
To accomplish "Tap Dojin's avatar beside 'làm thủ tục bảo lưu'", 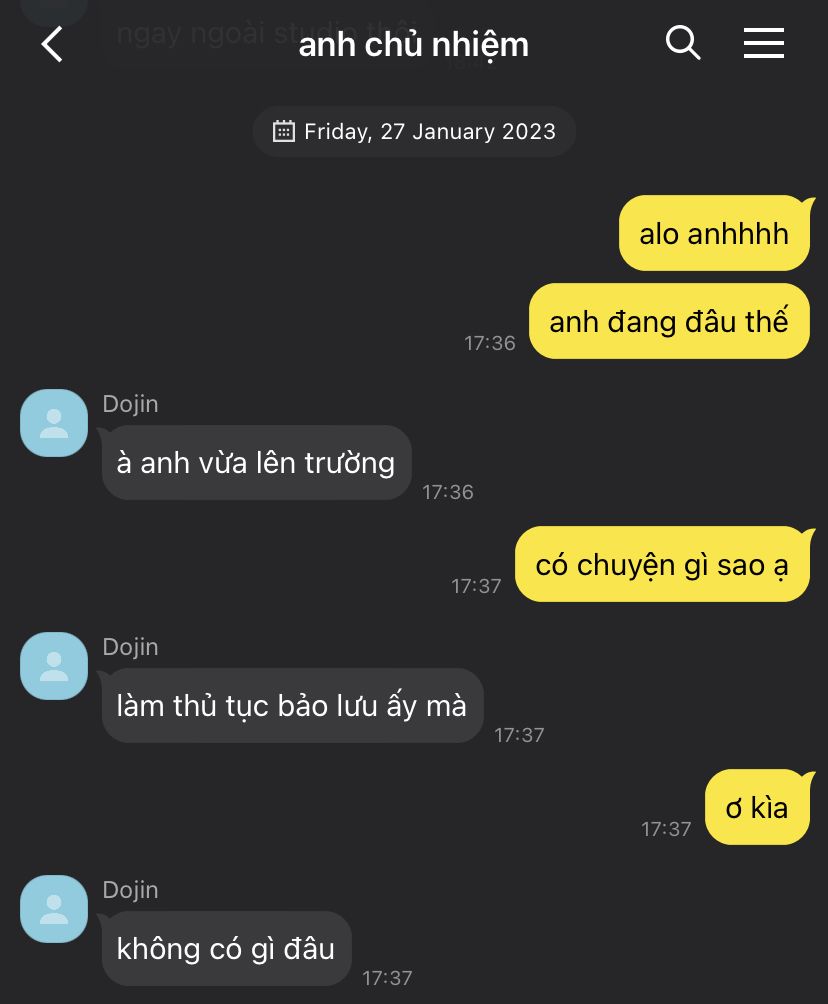I will pos(54,666).
